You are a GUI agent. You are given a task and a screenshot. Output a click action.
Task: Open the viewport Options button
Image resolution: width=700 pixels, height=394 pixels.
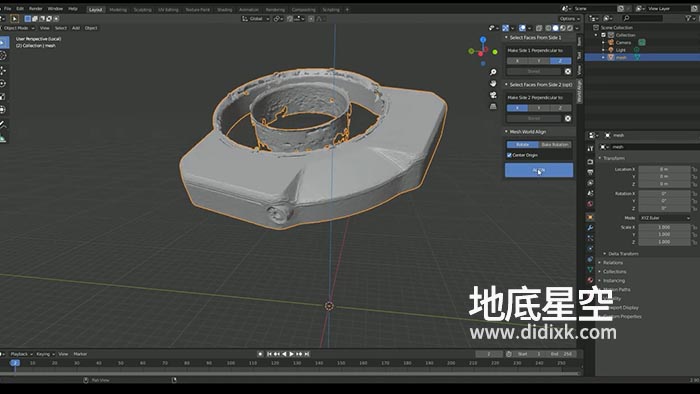tap(569, 19)
